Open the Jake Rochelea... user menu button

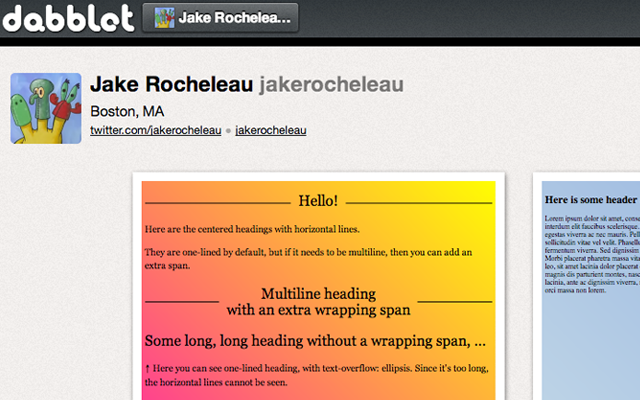click(223, 17)
